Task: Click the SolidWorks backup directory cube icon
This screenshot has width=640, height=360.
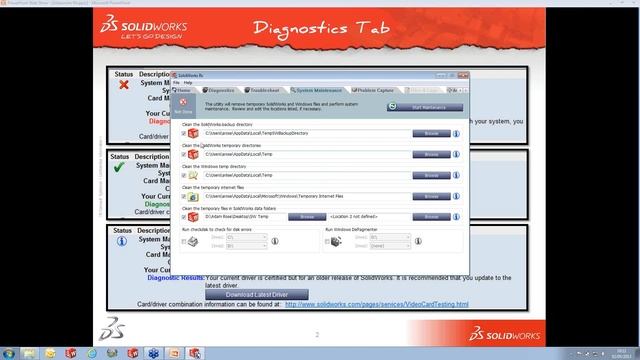Action: [x=193, y=133]
